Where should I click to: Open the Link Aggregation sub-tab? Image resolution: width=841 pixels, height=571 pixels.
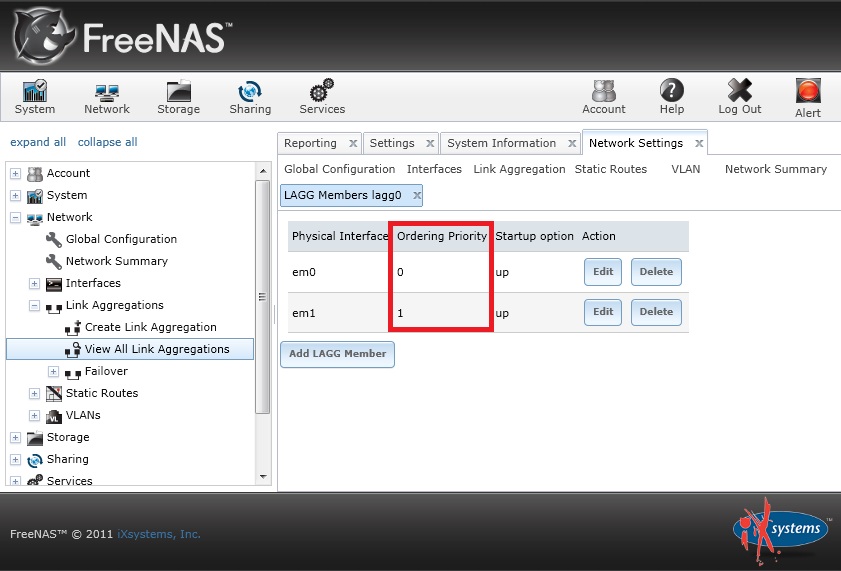click(519, 169)
